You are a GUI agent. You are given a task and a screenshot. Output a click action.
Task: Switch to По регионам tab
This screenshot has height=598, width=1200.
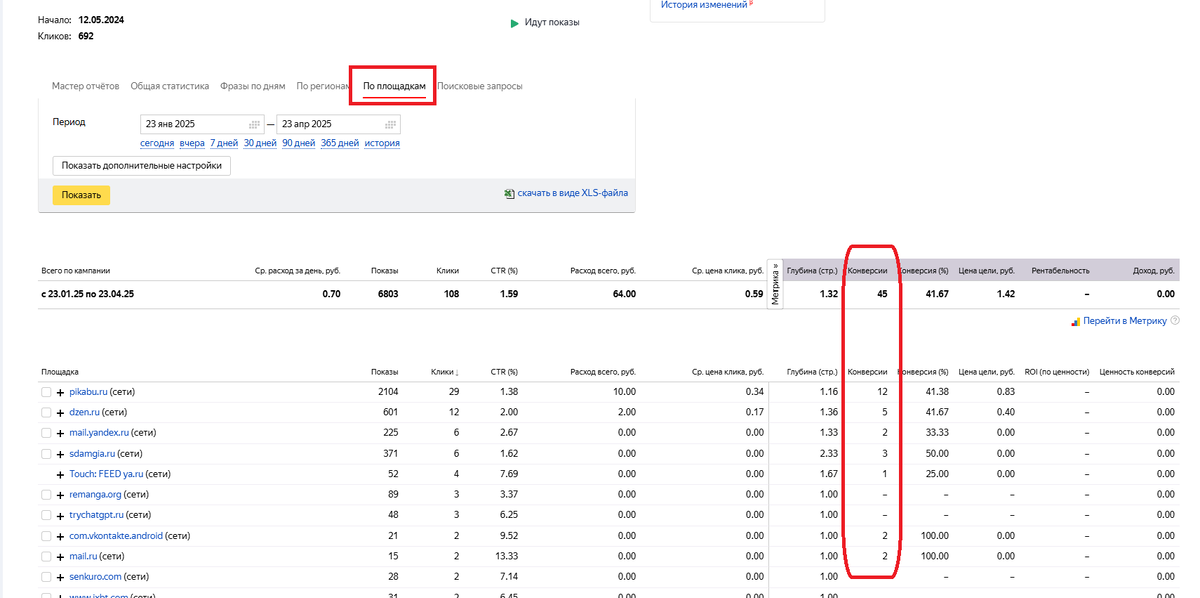[322, 86]
